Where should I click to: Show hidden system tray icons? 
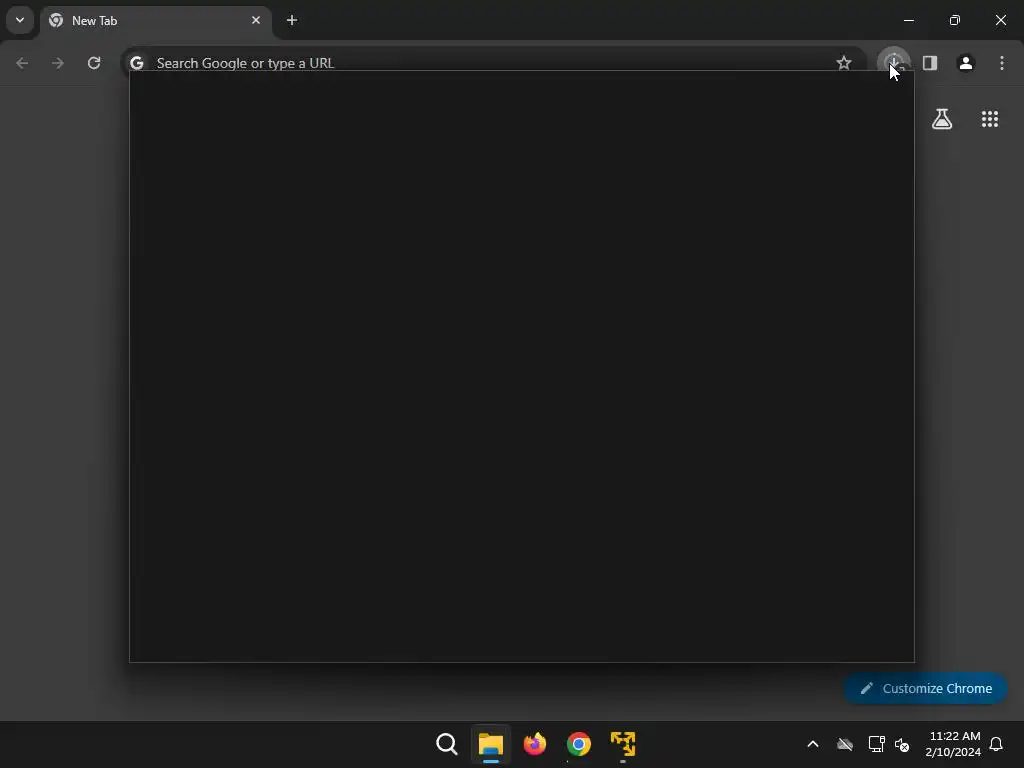pos(813,744)
